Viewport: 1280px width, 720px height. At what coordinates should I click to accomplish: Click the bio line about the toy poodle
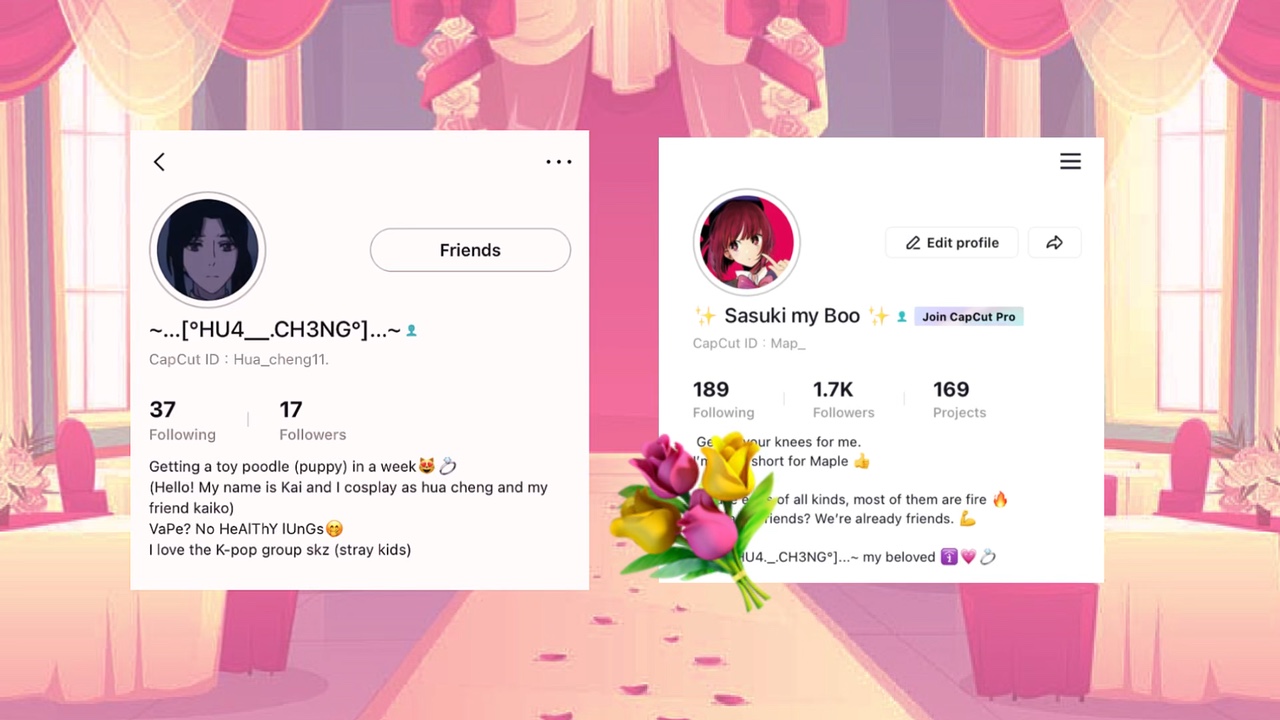pos(303,466)
